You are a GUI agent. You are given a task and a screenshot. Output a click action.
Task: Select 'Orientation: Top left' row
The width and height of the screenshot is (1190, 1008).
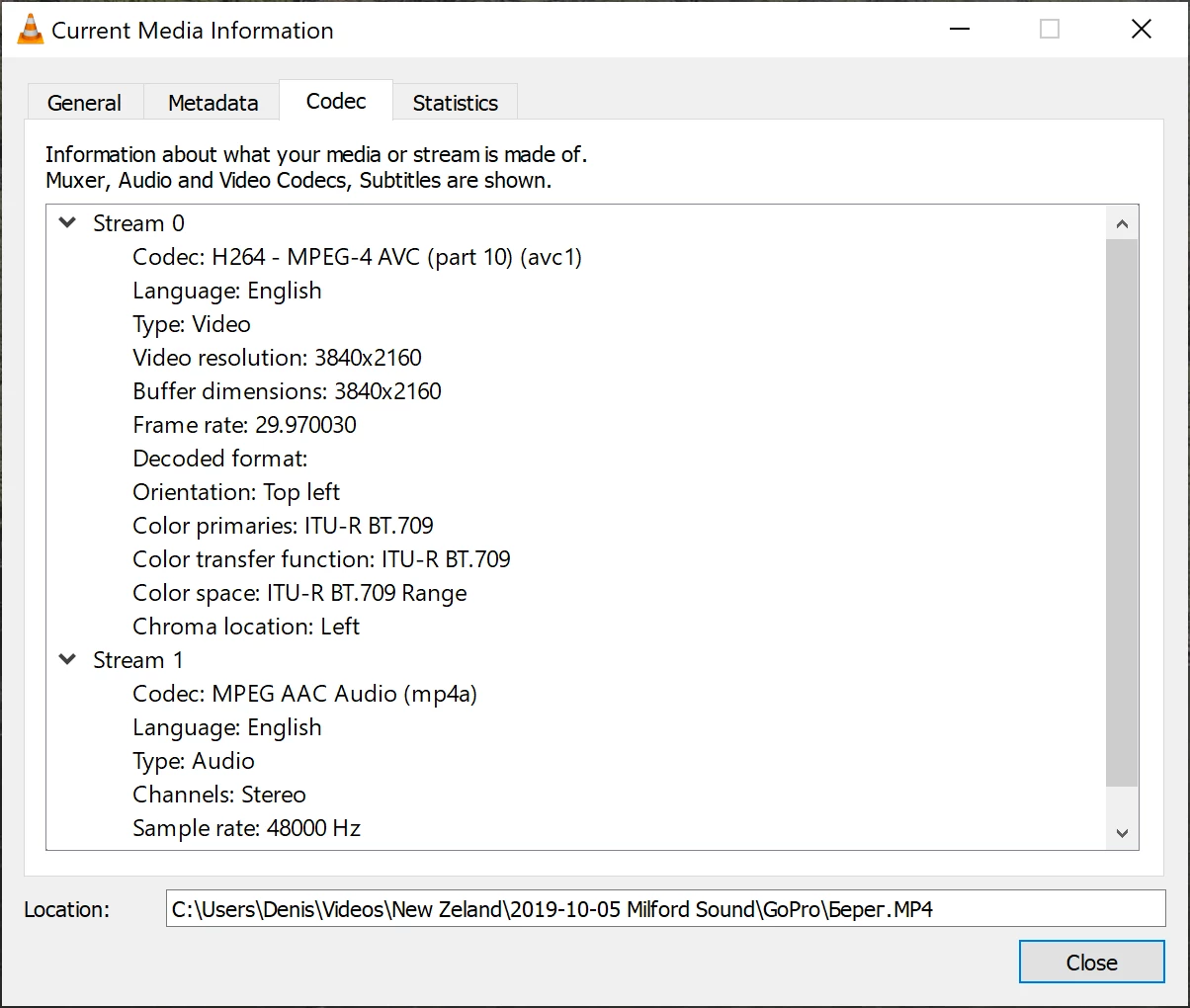pyautogui.click(x=236, y=492)
